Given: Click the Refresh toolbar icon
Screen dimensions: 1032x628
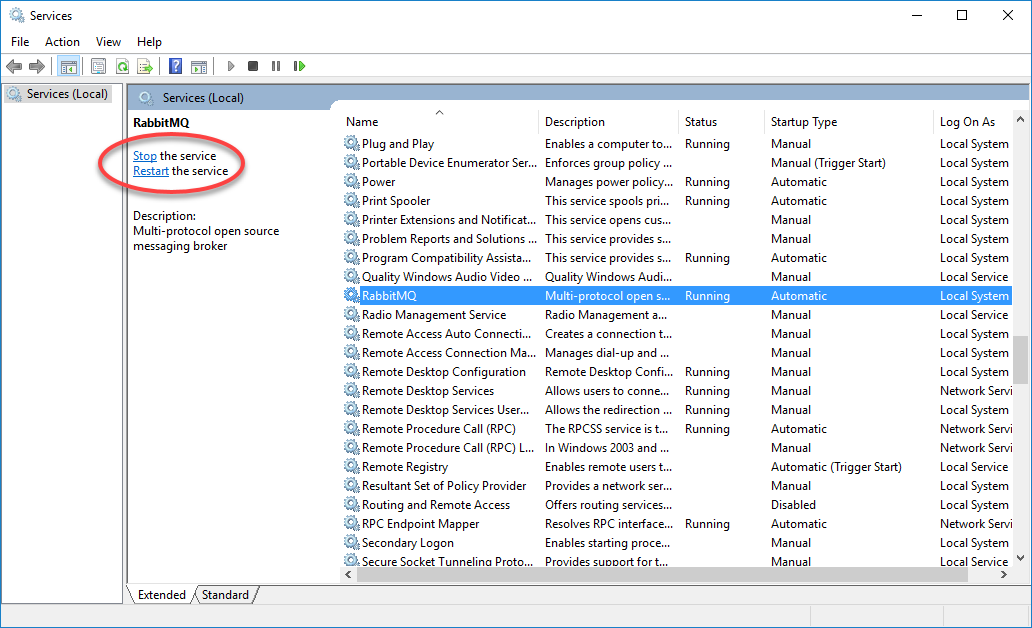Looking at the screenshot, I should (122, 66).
